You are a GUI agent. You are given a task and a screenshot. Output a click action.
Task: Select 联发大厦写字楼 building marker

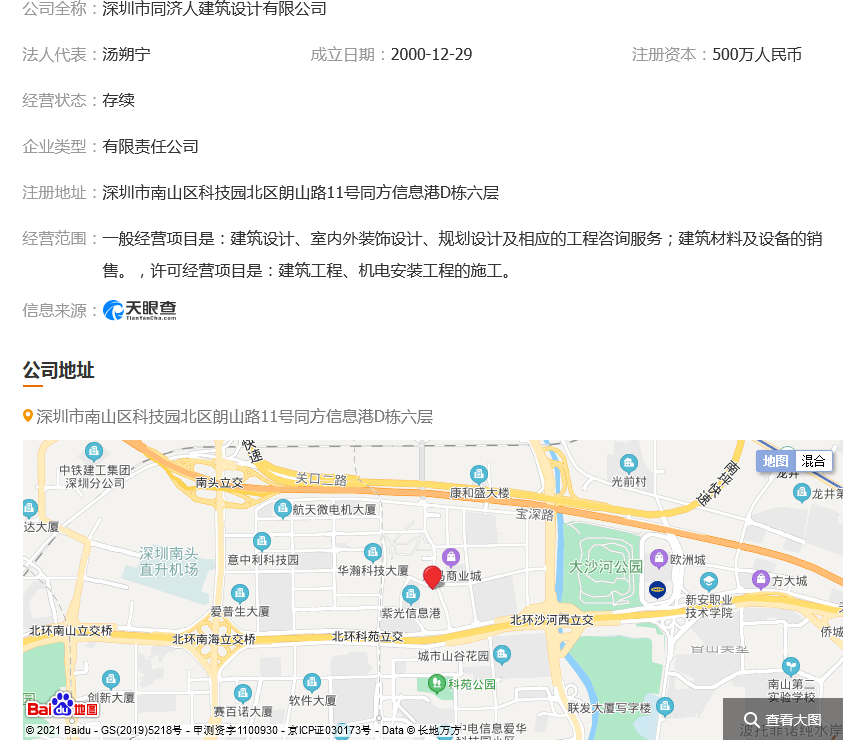click(x=665, y=707)
